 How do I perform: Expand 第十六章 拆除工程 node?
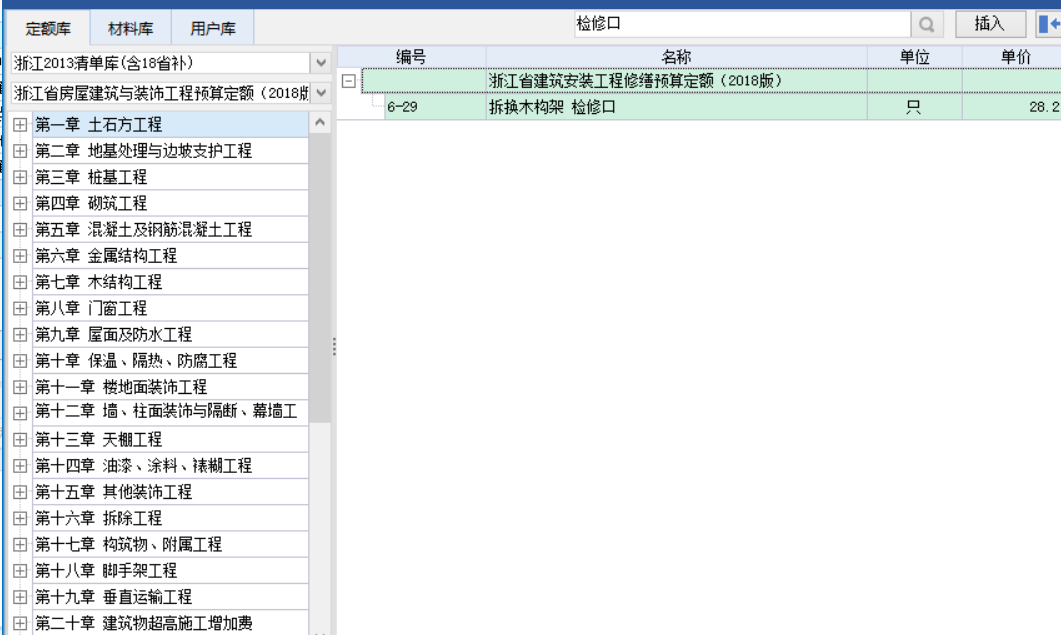(x=20, y=519)
